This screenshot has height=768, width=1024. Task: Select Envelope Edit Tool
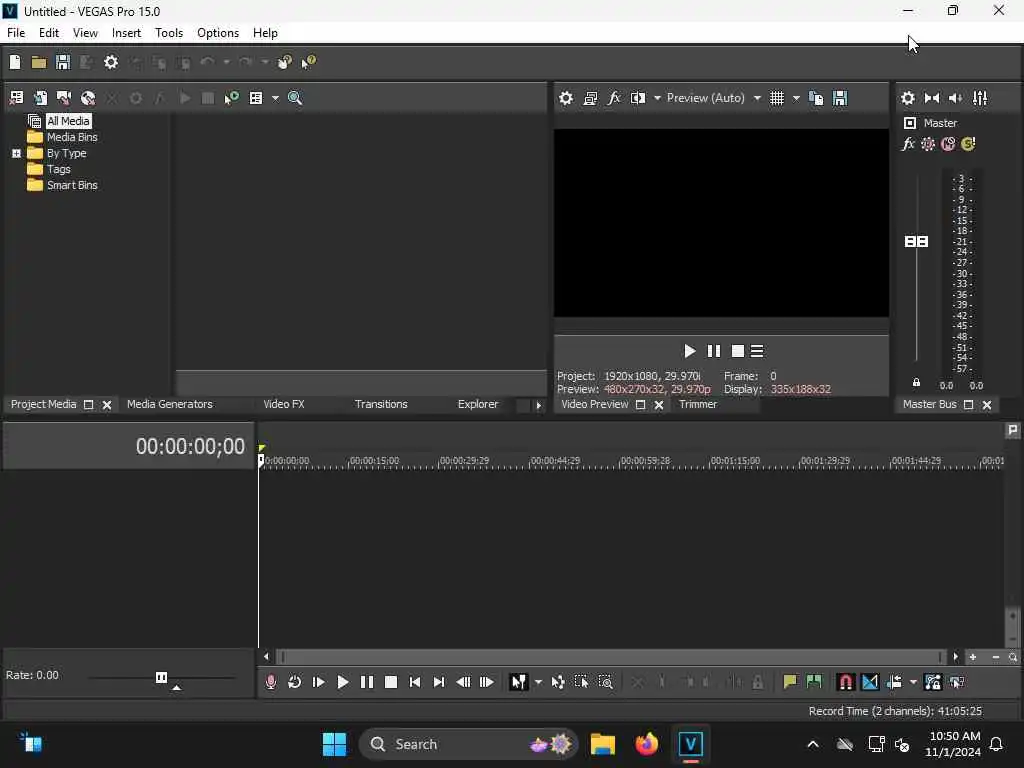[x=558, y=682]
